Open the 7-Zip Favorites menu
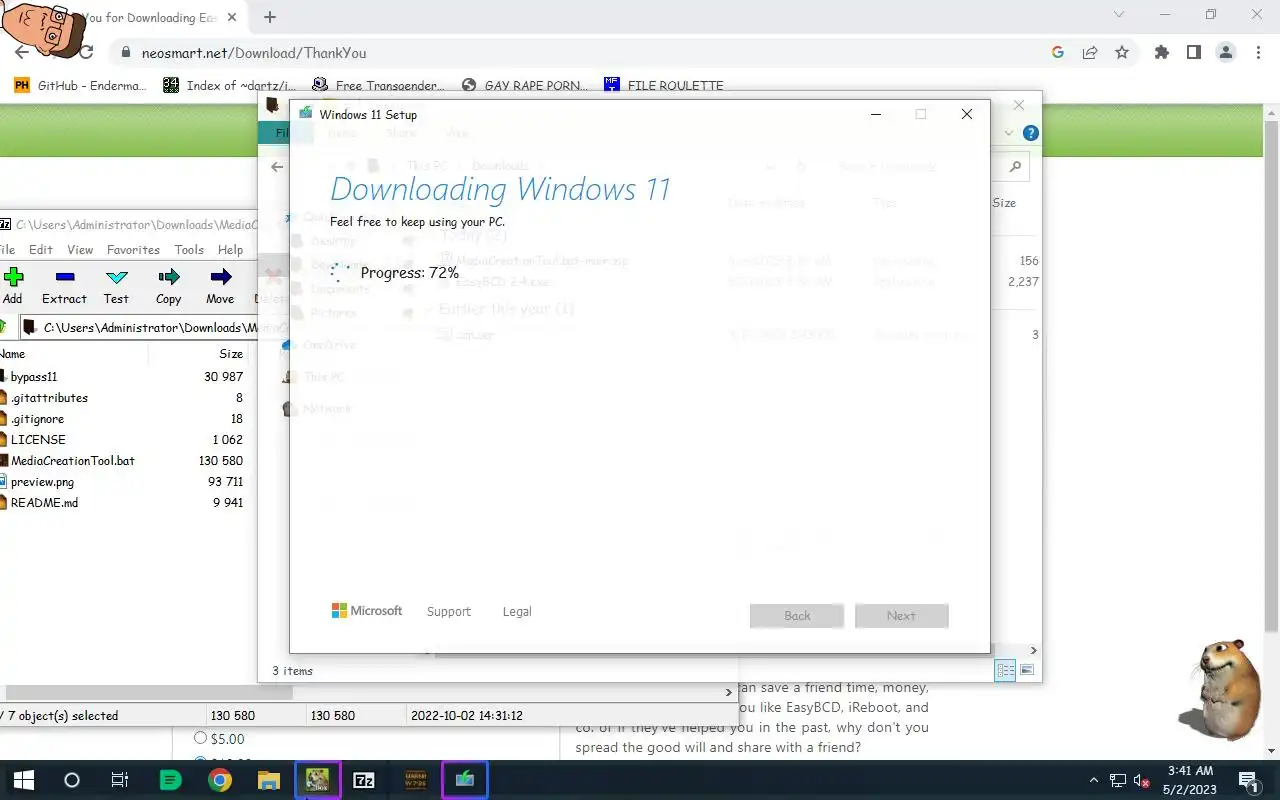Image resolution: width=1280 pixels, height=800 pixels. (x=133, y=250)
